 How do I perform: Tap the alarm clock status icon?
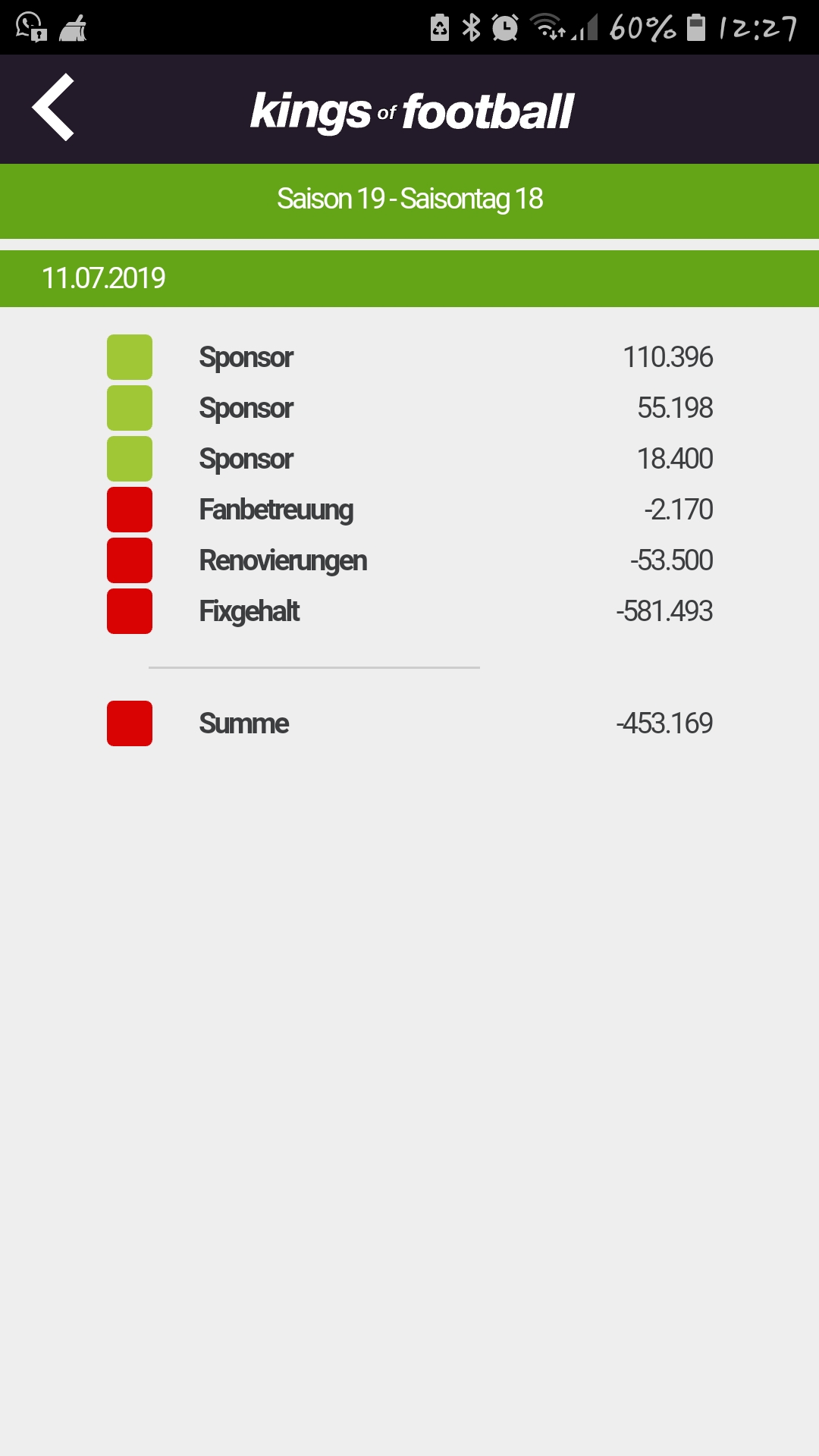[505, 28]
